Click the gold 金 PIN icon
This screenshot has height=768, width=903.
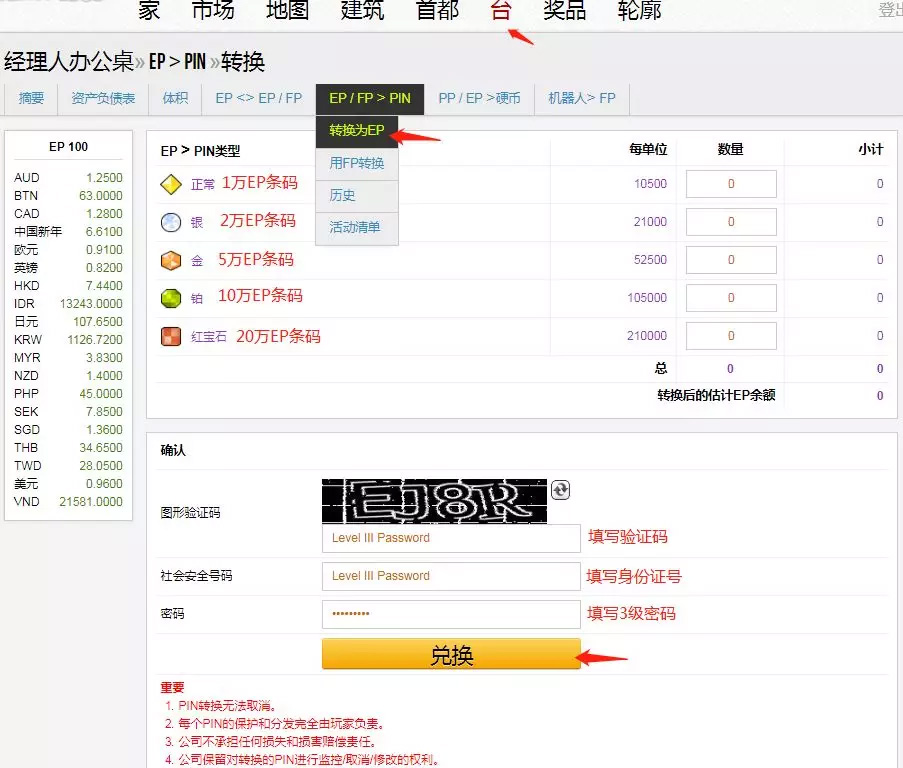tap(171, 260)
